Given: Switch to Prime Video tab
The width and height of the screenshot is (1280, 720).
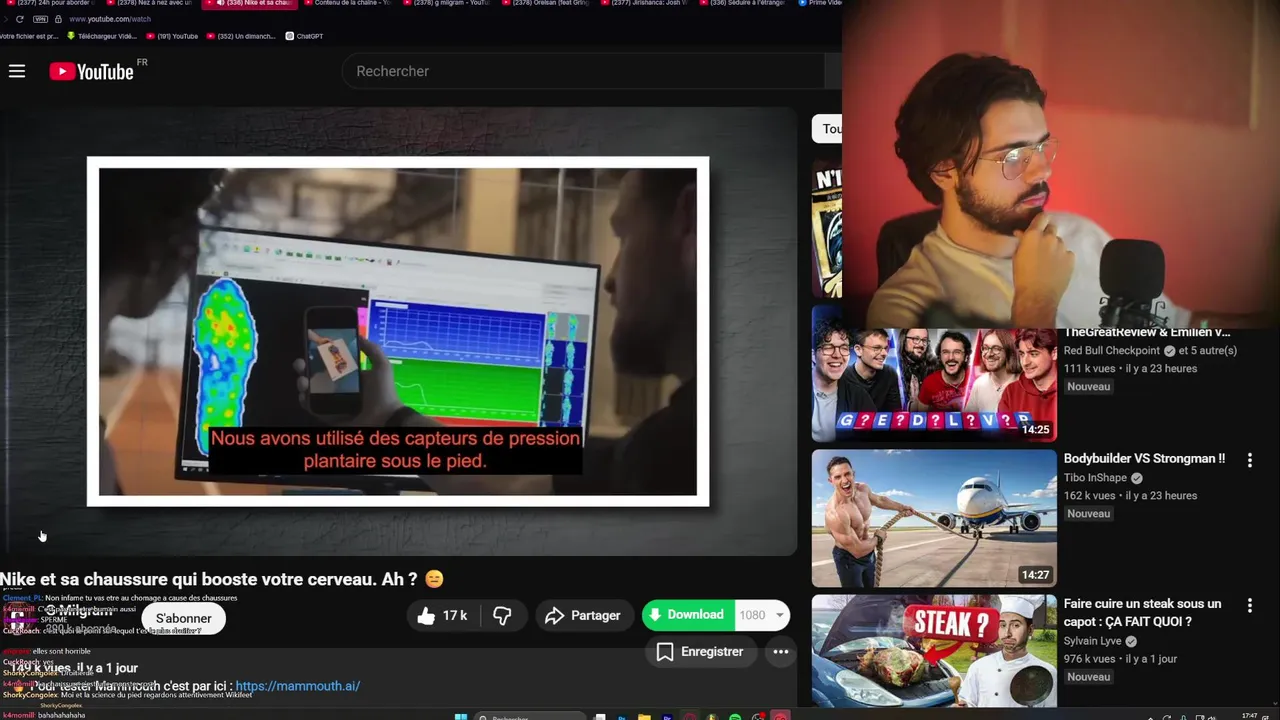Looking at the screenshot, I should pyautogui.click(x=820, y=4).
